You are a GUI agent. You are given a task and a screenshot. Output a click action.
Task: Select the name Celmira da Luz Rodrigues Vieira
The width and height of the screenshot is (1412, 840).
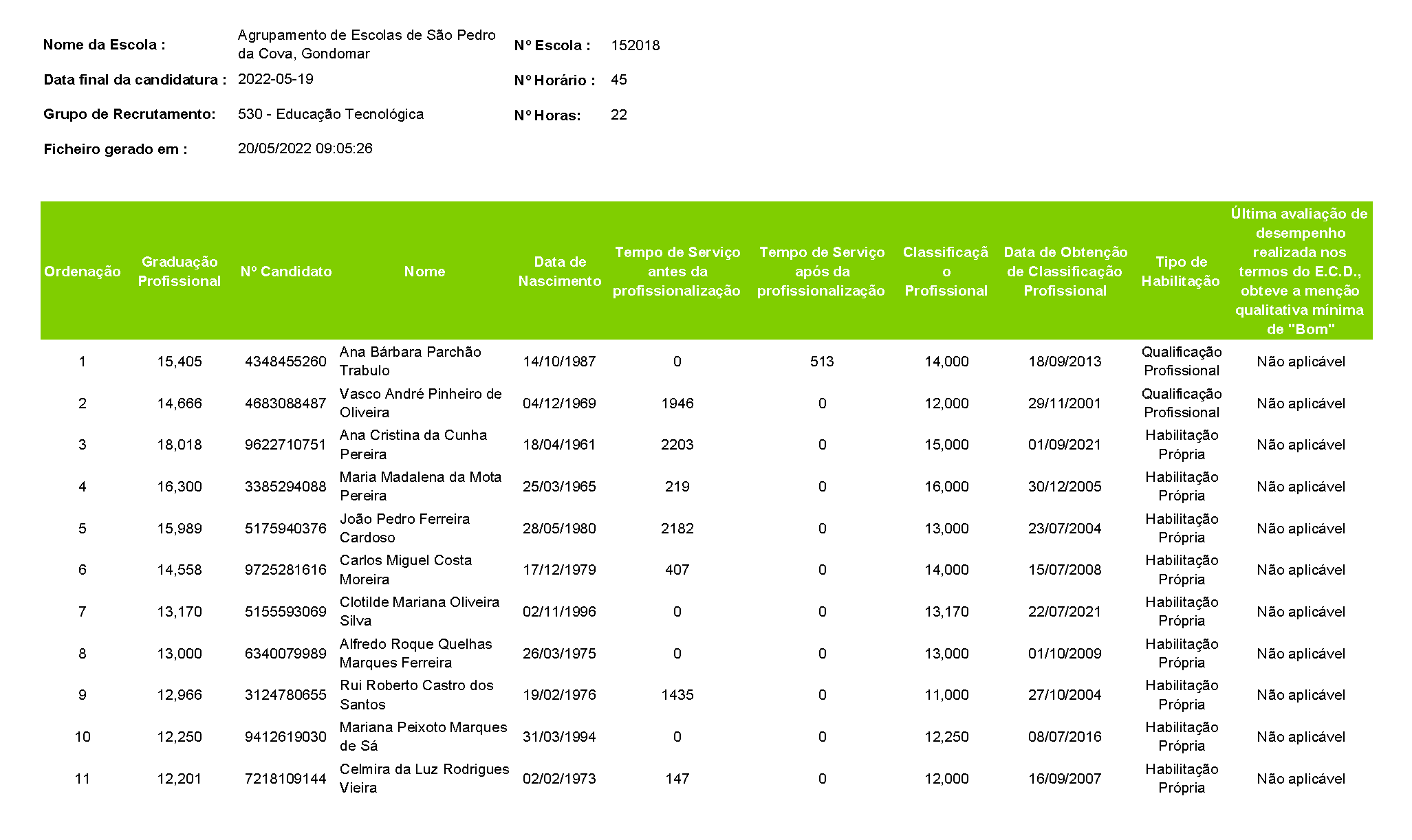pos(424,778)
